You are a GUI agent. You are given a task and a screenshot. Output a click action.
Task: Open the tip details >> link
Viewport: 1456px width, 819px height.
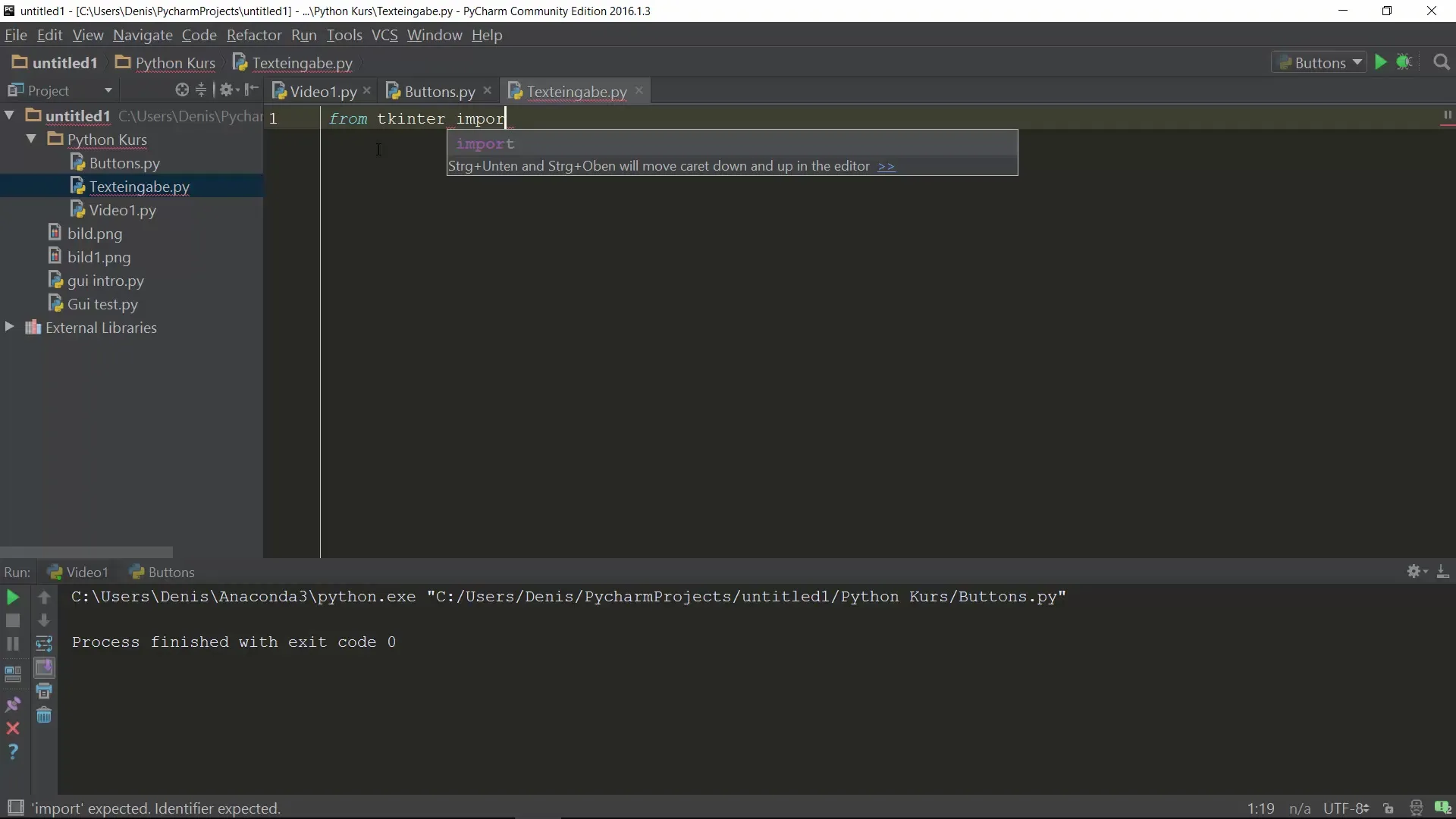point(886,166)
